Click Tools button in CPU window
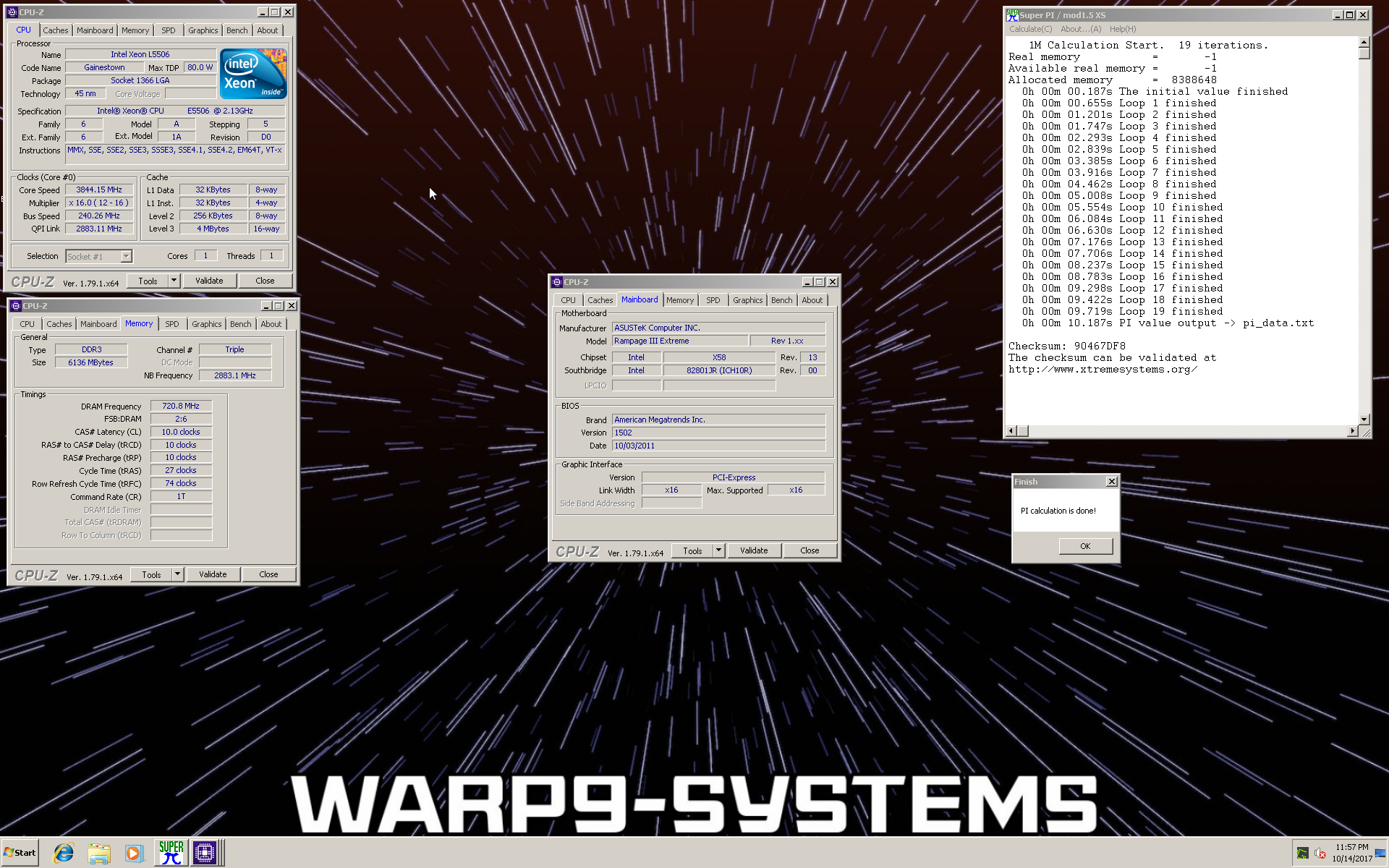Viewport: 1389px width, 868px height. pos(148,281)
